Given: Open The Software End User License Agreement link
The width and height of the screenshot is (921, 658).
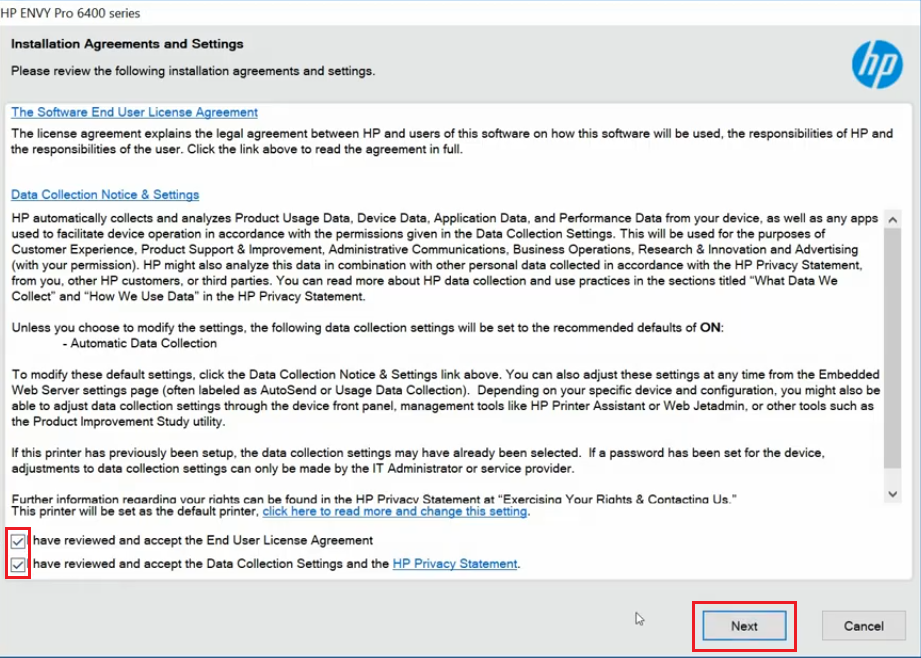Looking at the screenshot, I should (134, 112).
